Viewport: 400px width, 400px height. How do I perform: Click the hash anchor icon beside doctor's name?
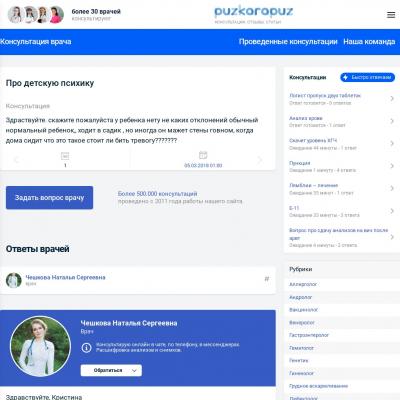tap(267, 279)
